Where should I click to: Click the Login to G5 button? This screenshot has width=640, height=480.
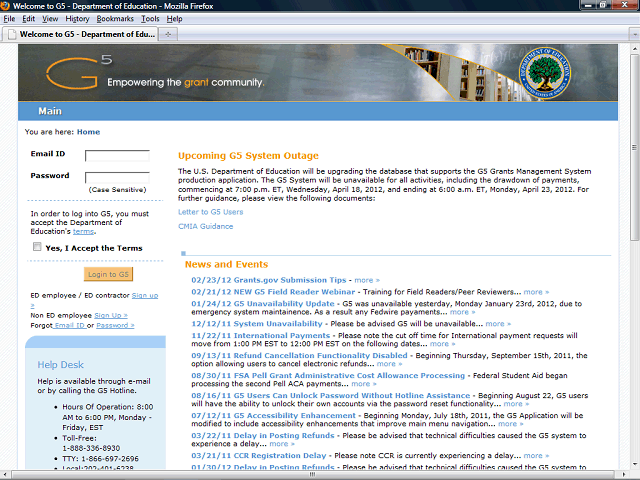coord(109,274)
